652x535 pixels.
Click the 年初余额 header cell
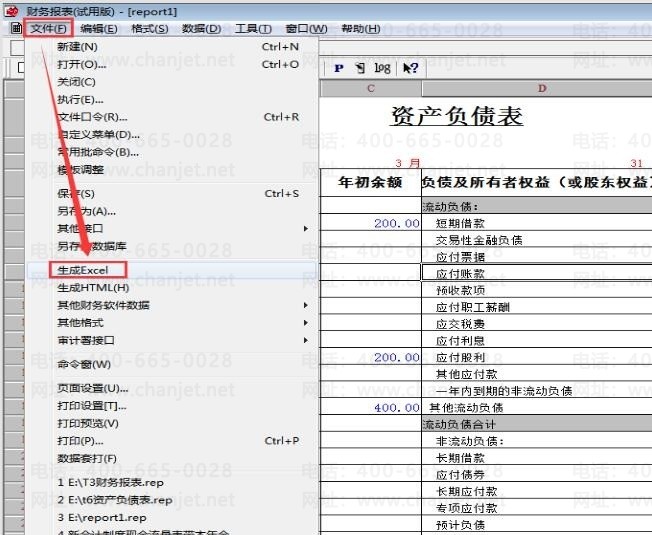point(370,182)
